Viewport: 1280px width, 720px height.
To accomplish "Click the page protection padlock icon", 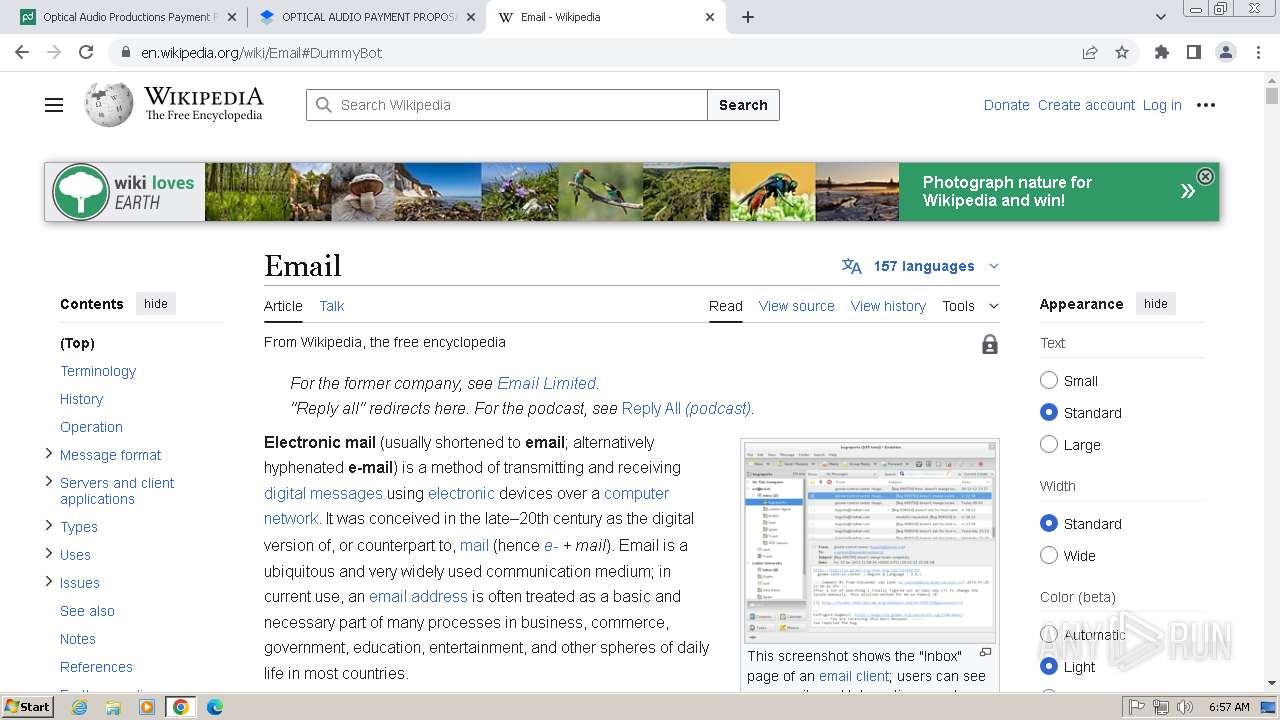I will coord(990,344).
